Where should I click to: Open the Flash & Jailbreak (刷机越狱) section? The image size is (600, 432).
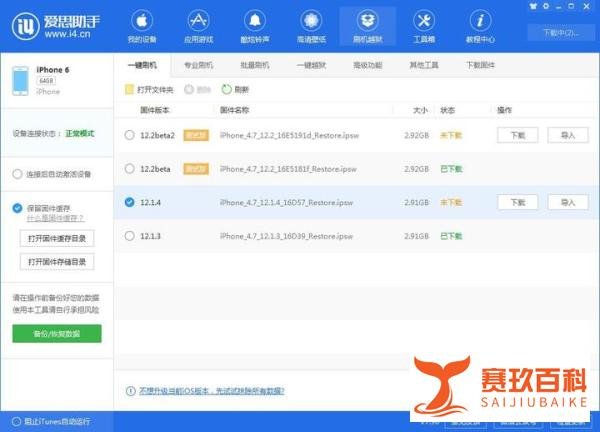point(367,27)
